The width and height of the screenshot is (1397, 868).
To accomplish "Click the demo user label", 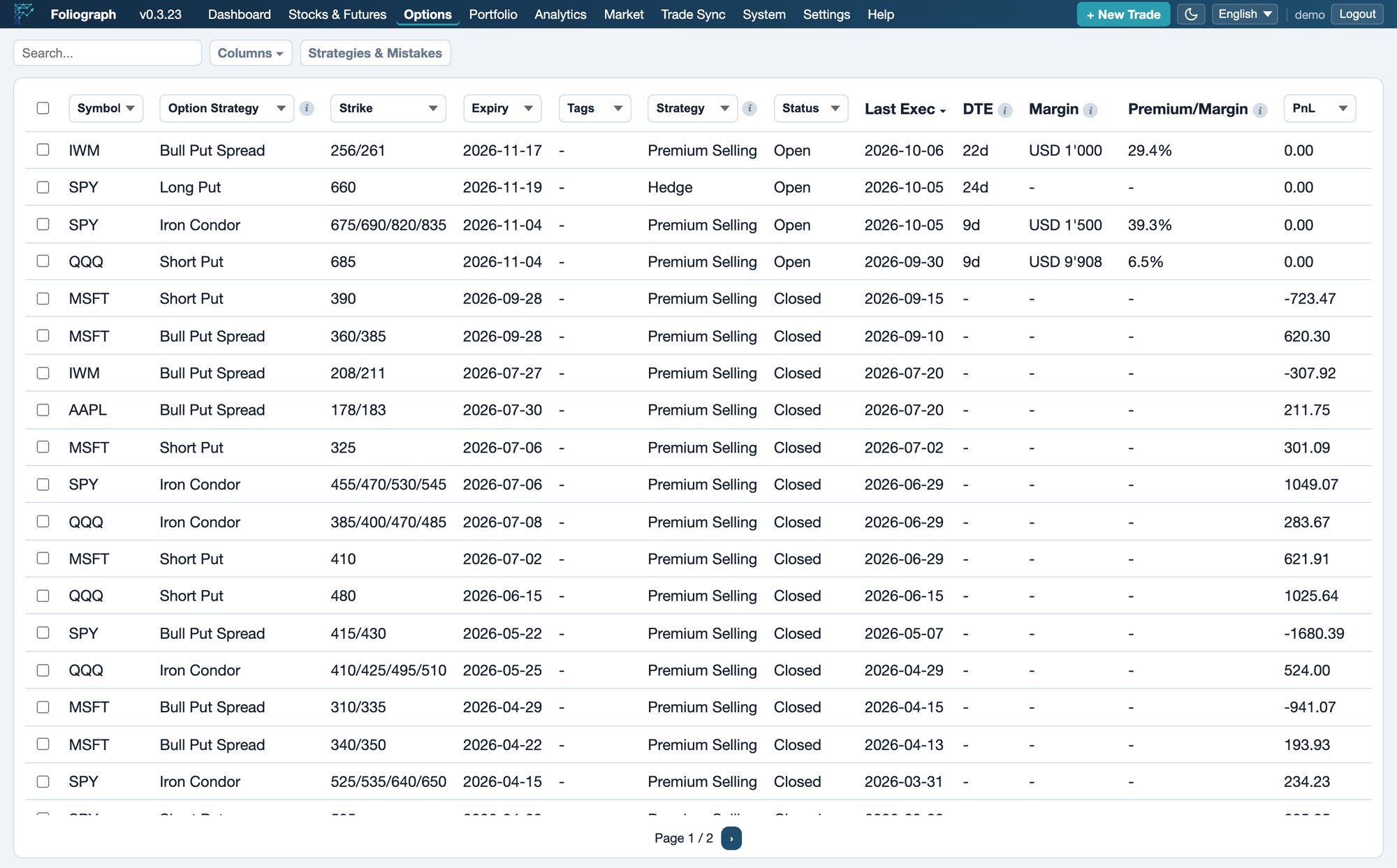I will (x=1310, y=15).
